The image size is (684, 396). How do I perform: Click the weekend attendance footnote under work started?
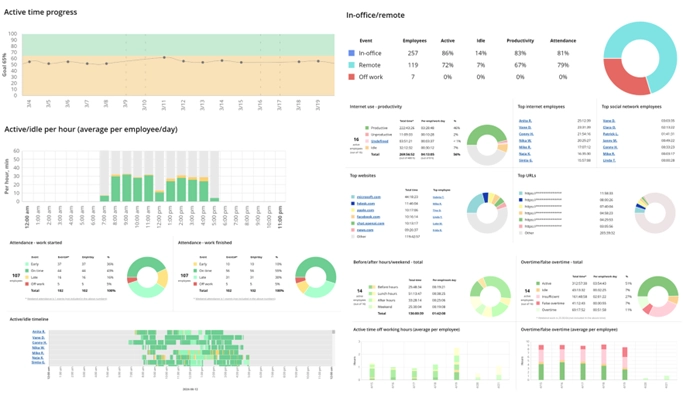pos(66,299)
